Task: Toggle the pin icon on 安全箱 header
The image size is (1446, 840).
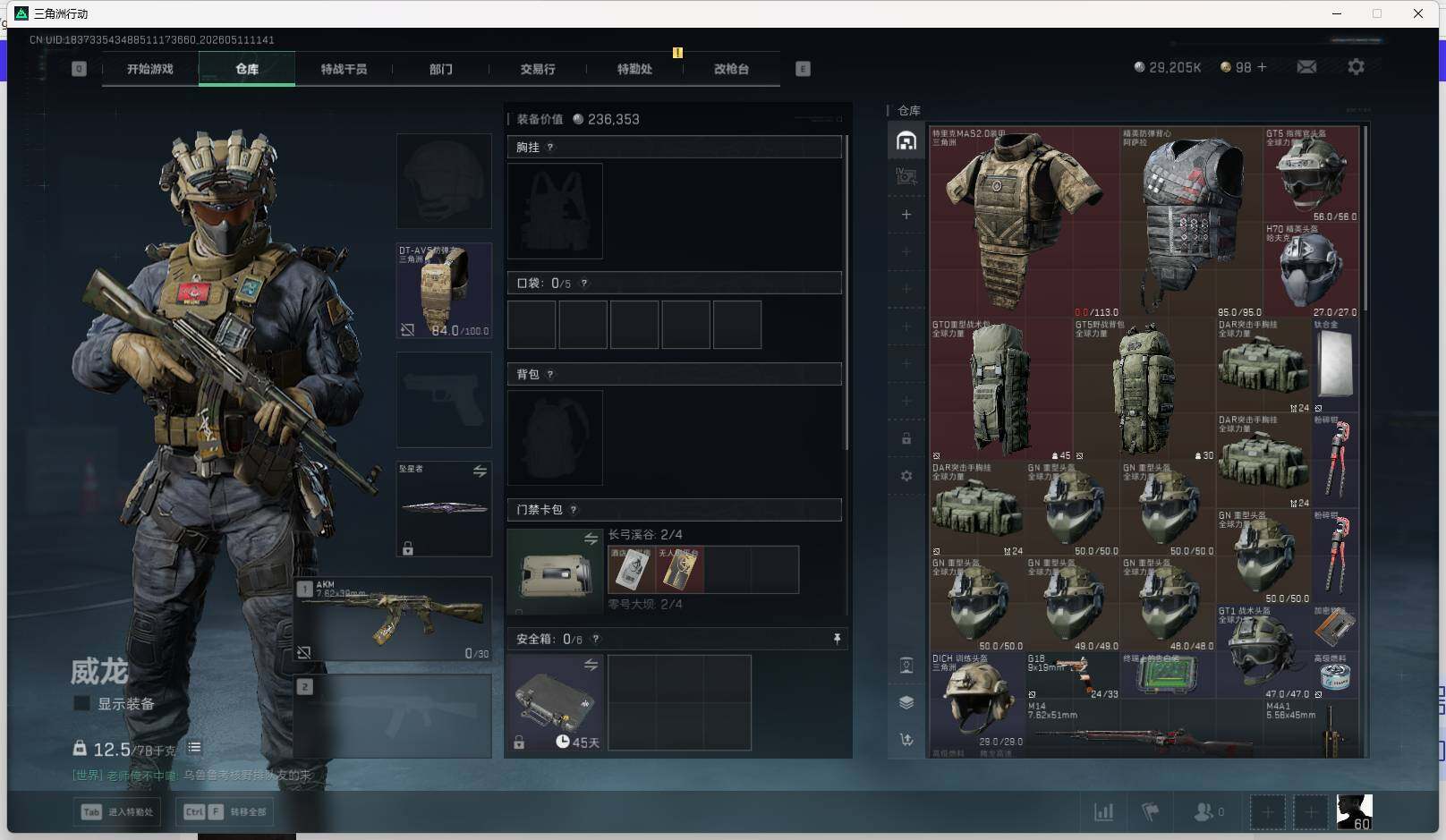Action: coord(837,639)
